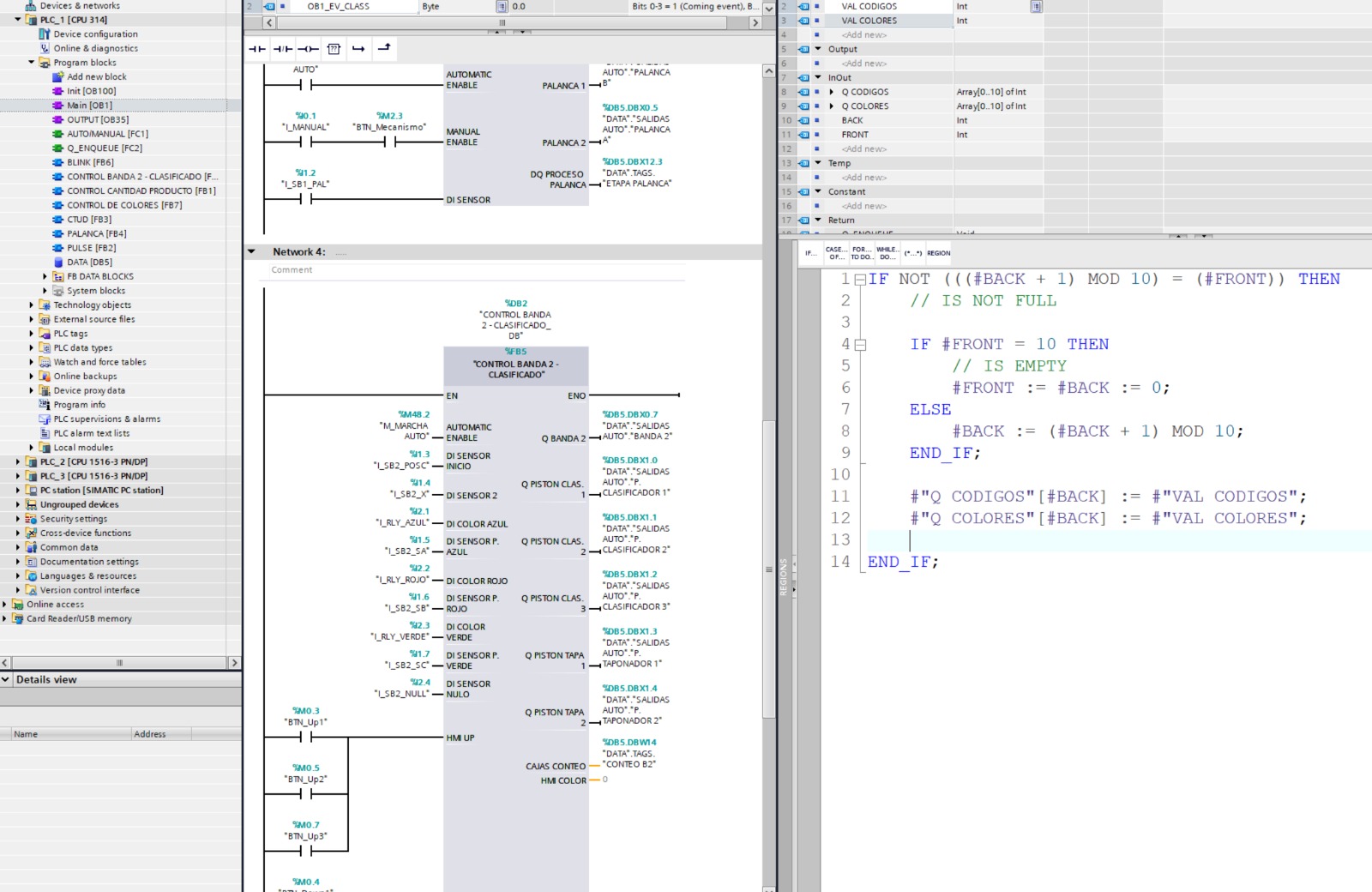Image resolution: width=1372 pixels, height=892 pixels.
Task: Open the Main [OB1] block
Action: pyautogui.click(x=89, y=105)
